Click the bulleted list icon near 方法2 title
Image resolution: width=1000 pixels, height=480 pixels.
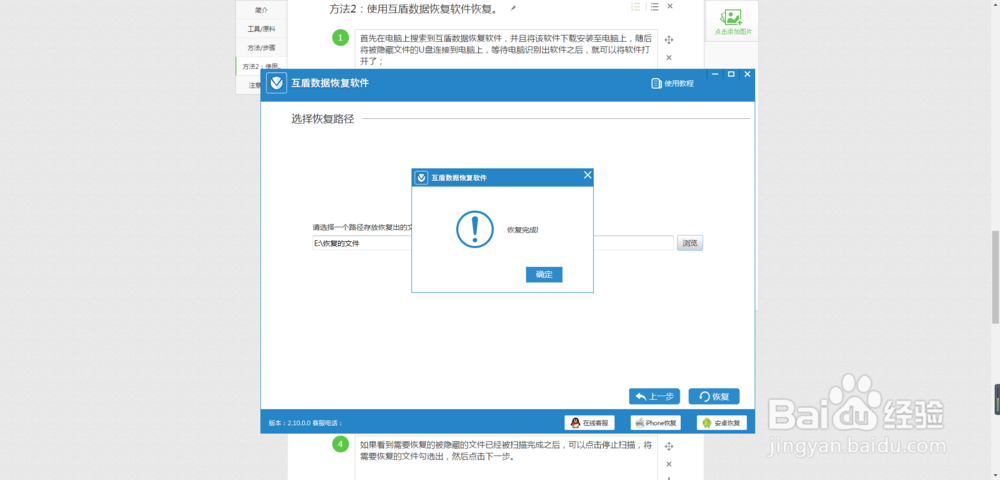(654, 6)
